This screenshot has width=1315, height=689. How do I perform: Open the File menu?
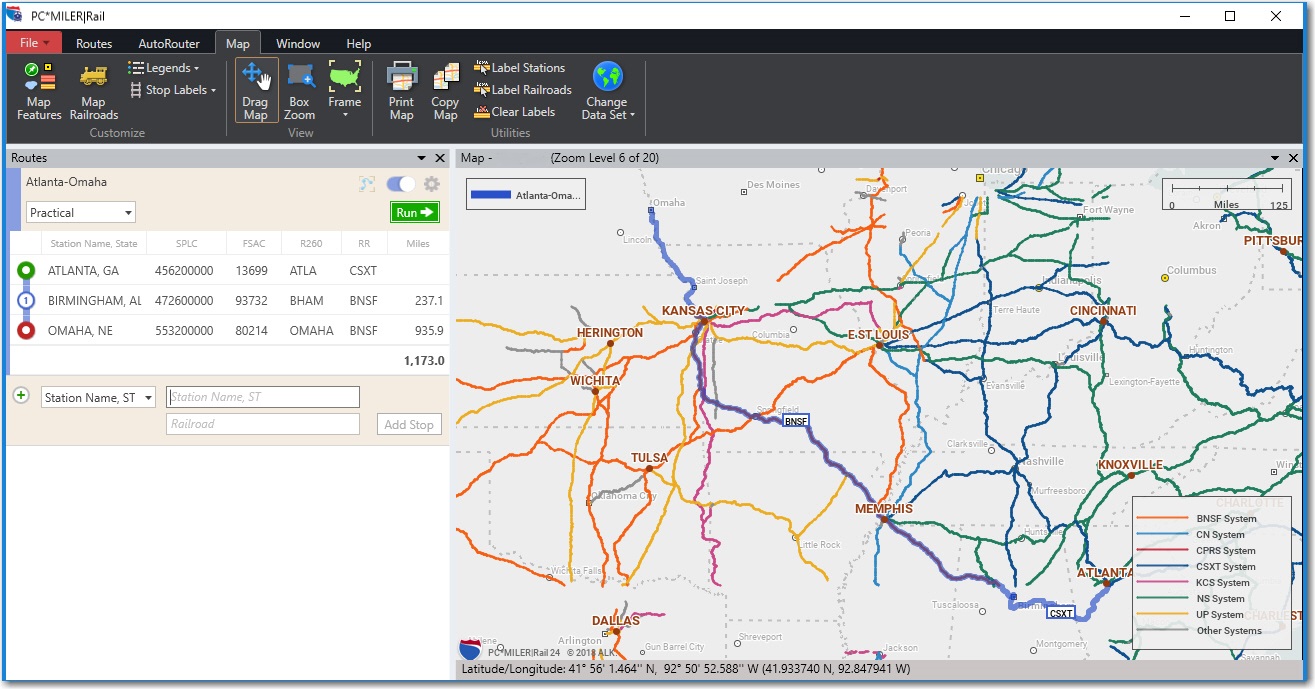[34, 43]
